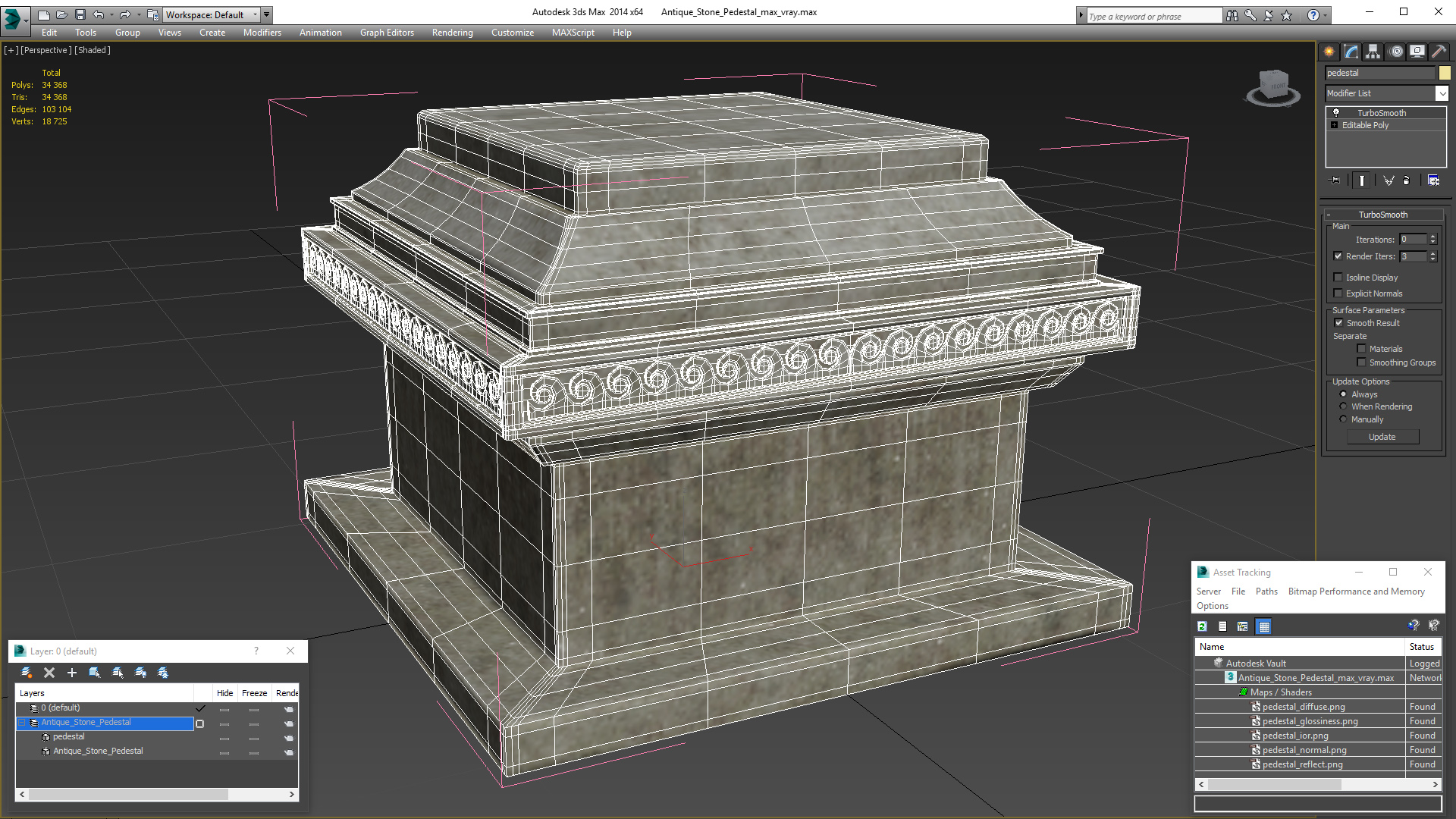This screenshot has width=1456, height=819.
Task: Select the When Rendering update option
Action: (x=1344, y=406)
